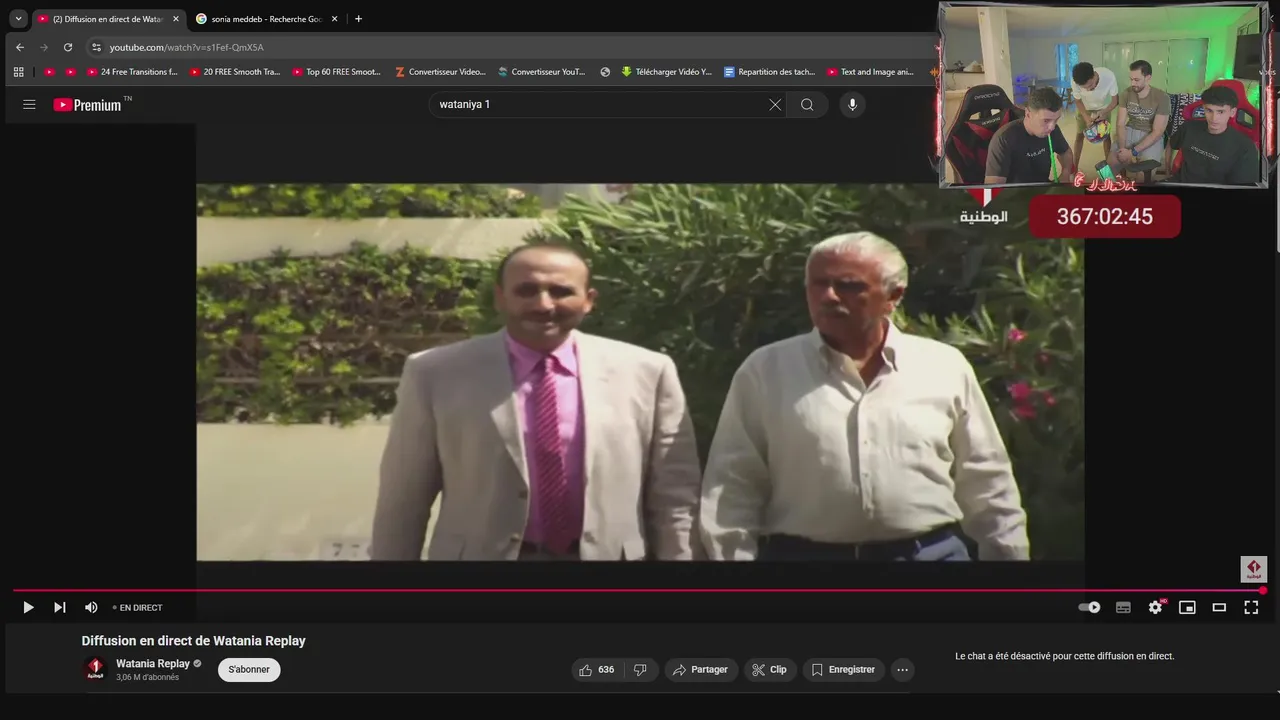Click the video player frame
This screenshot has width=1280, height=720.
640,372
